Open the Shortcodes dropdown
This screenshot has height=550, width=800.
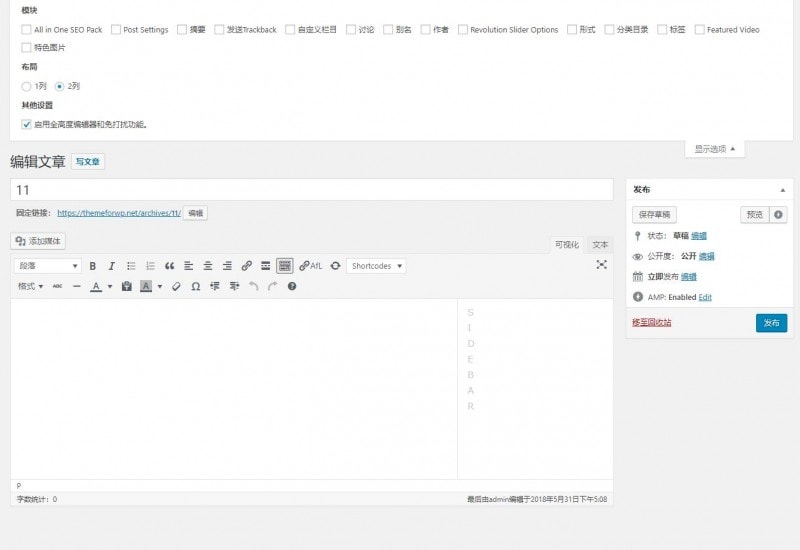tap(376, 266)
